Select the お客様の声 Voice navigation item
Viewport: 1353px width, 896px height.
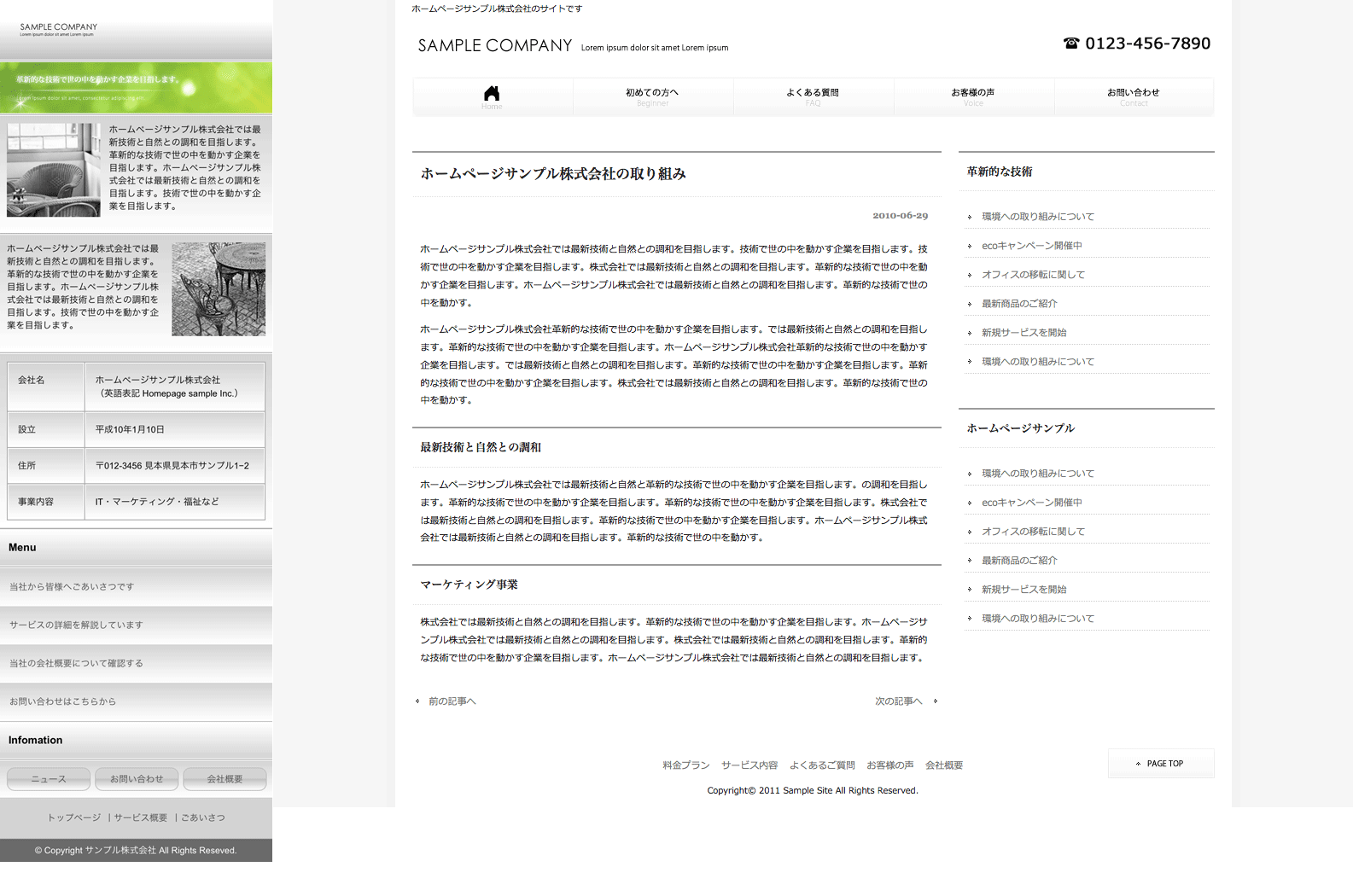click(x=973, y=96)
